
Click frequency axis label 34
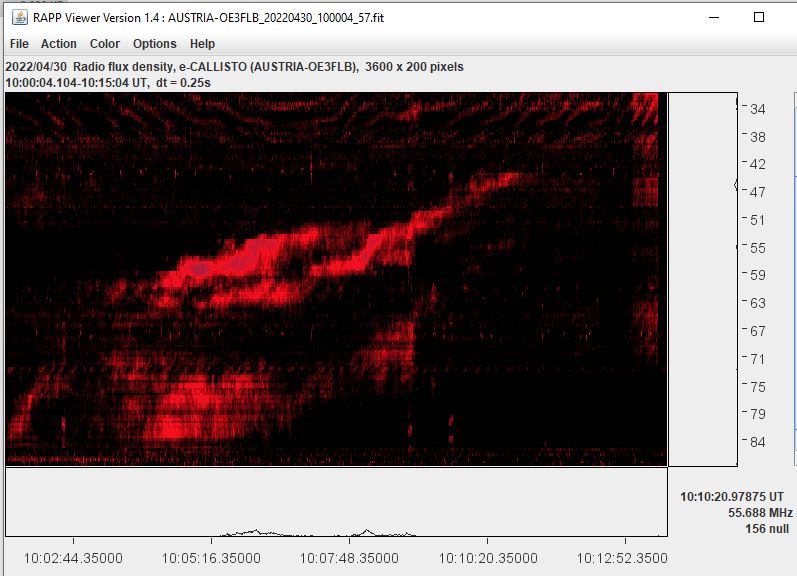tap(757, 109)
